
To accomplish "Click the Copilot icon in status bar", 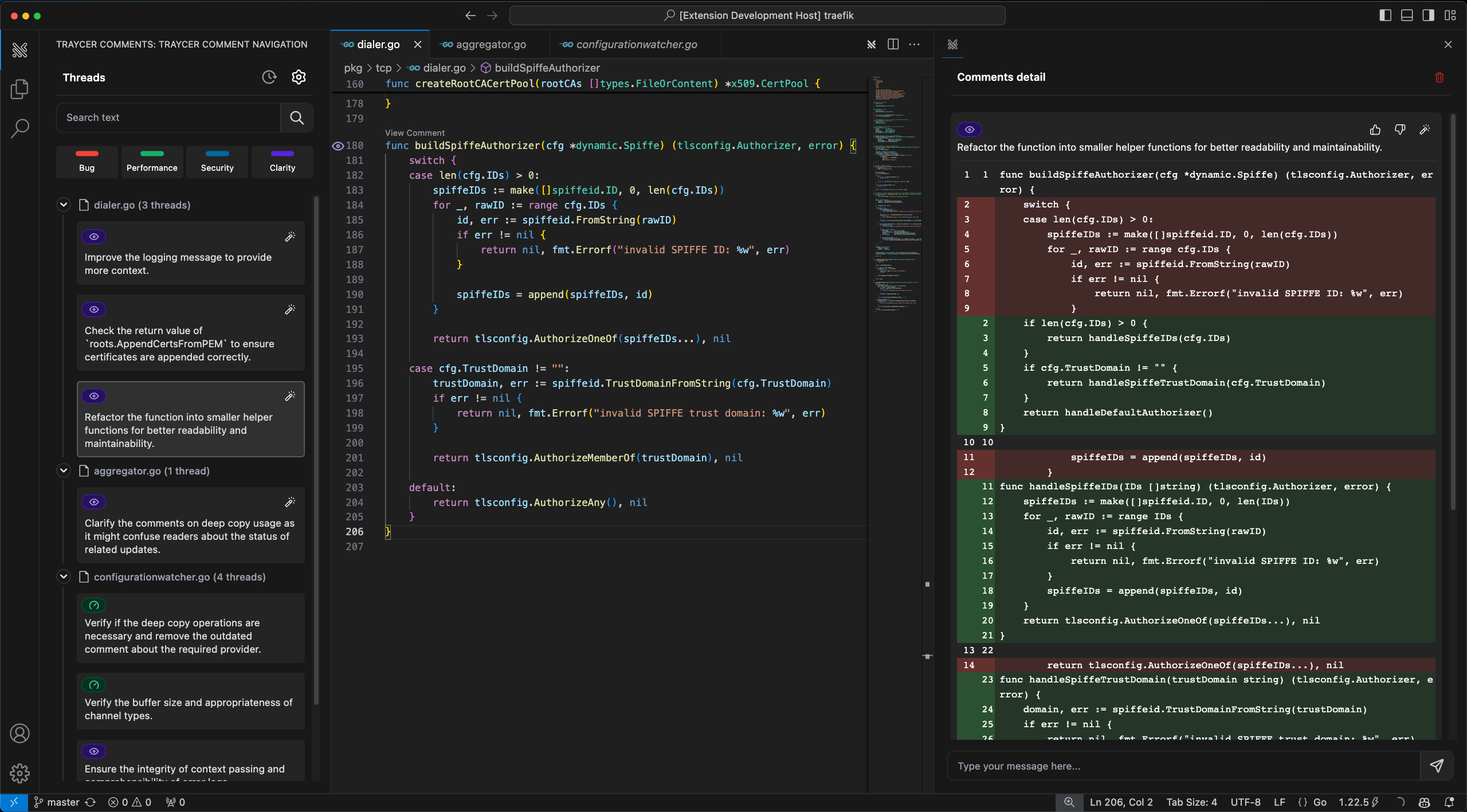I will click(x=1425, y=802).
